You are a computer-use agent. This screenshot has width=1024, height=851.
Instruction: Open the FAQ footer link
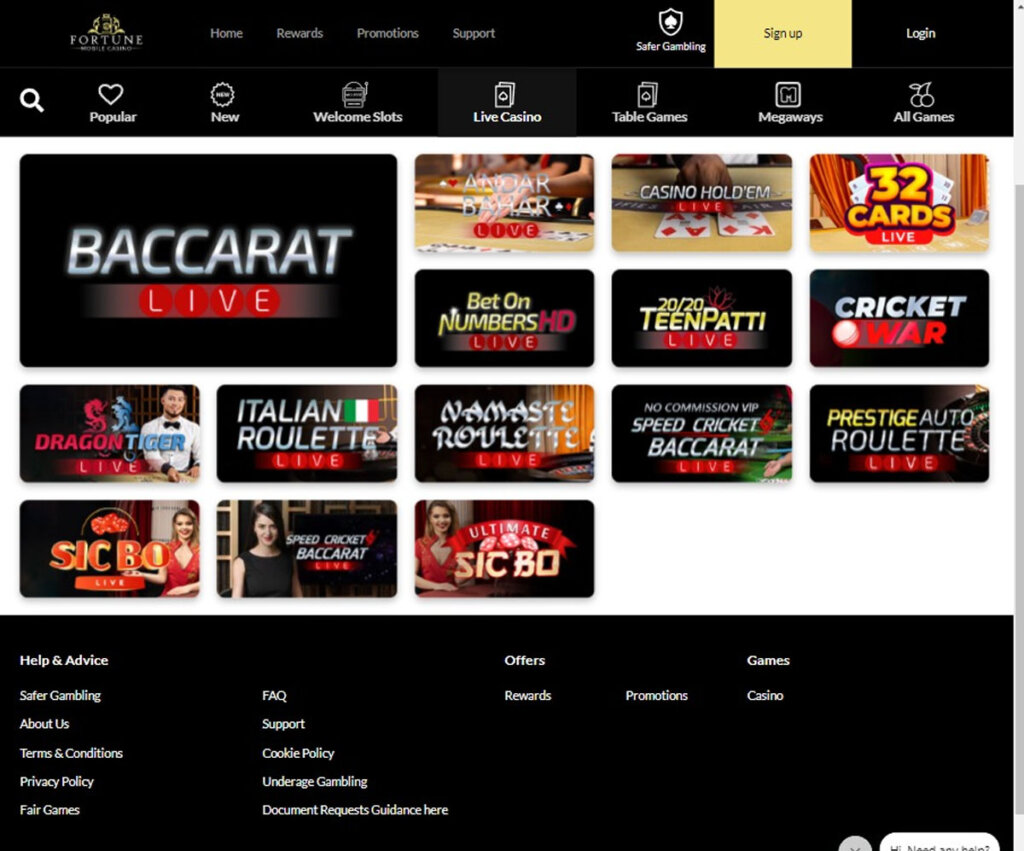[274, 696]
